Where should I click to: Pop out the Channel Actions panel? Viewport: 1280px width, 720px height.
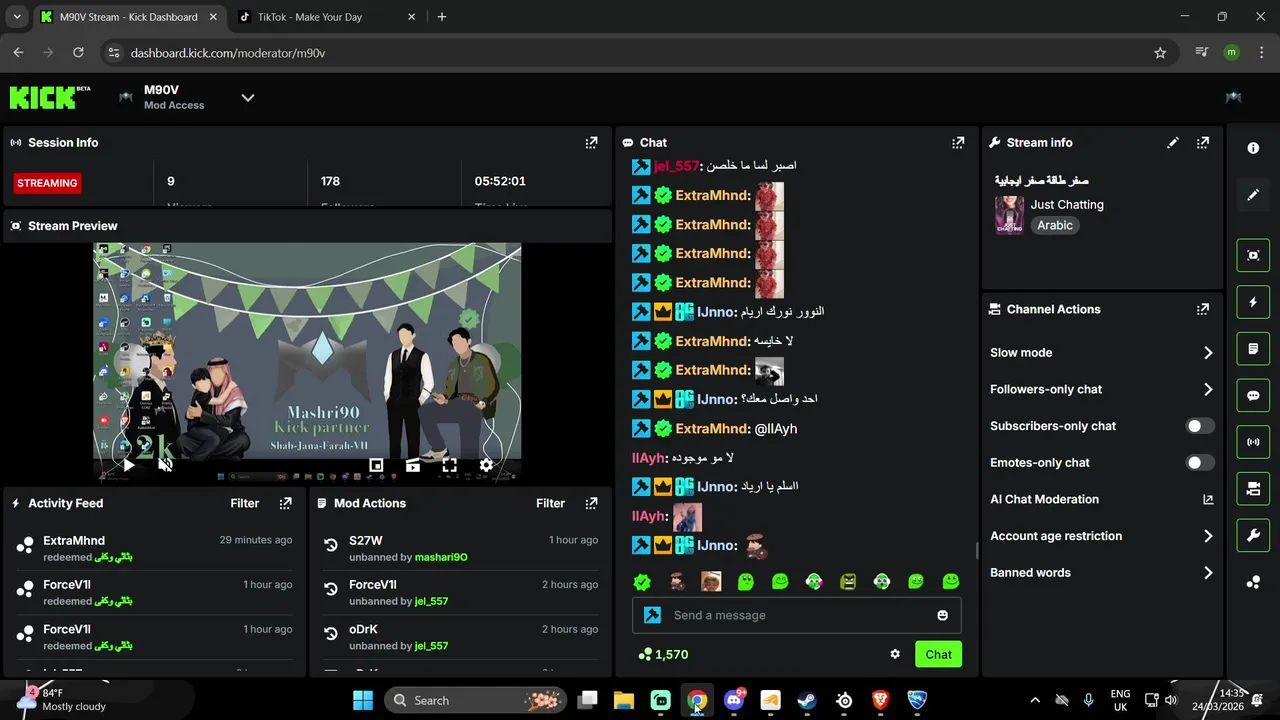(x=1203, y=310)
